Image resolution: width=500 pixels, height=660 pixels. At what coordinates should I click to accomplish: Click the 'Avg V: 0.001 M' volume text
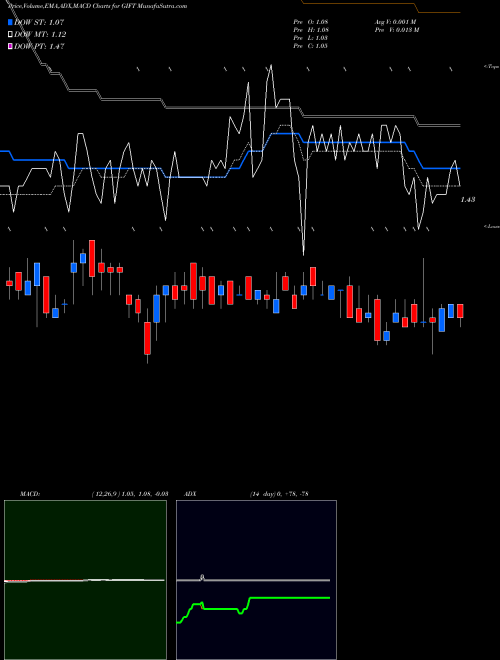[x=396, y=22]
